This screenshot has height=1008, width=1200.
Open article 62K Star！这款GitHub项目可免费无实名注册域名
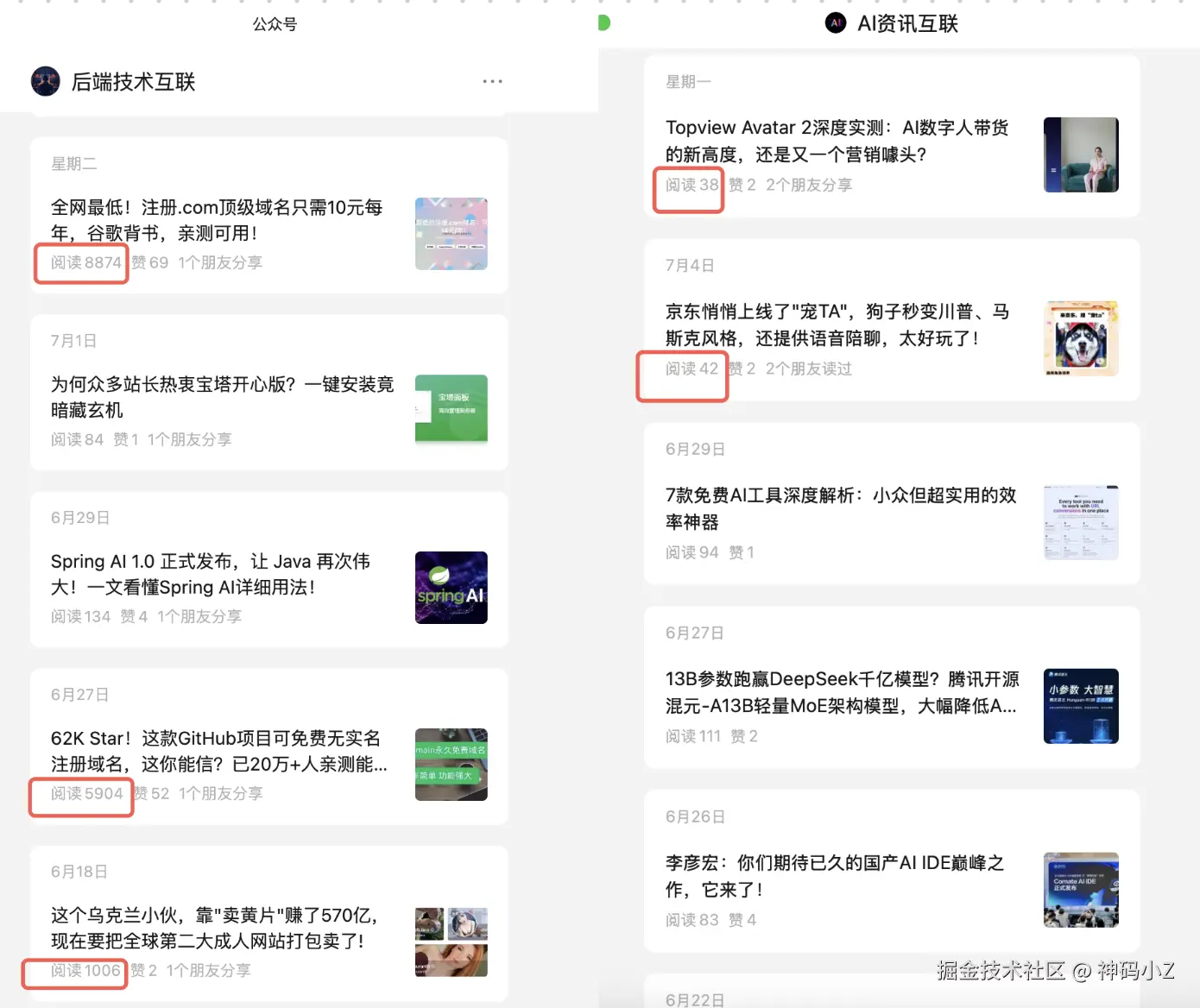pos(219,751)
